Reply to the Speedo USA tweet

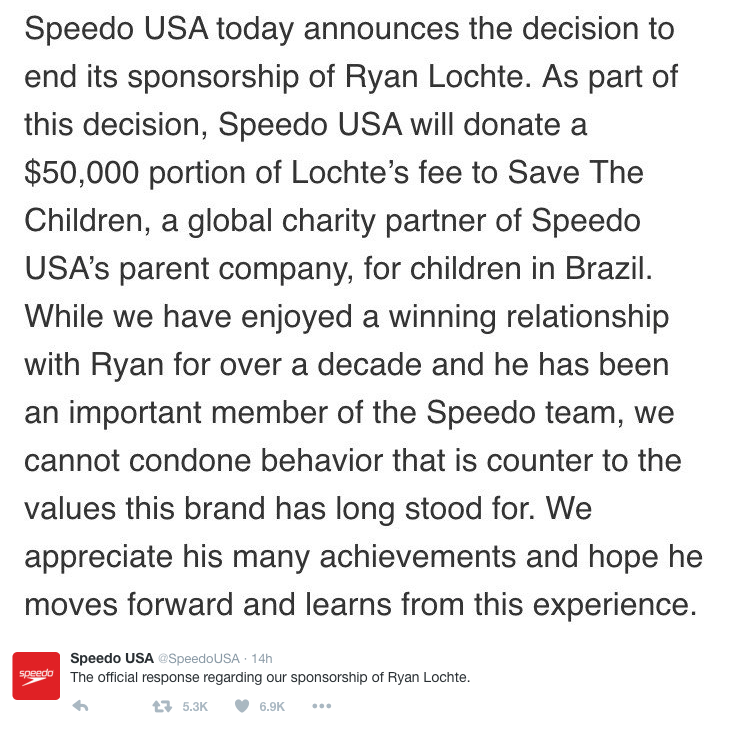82,706
